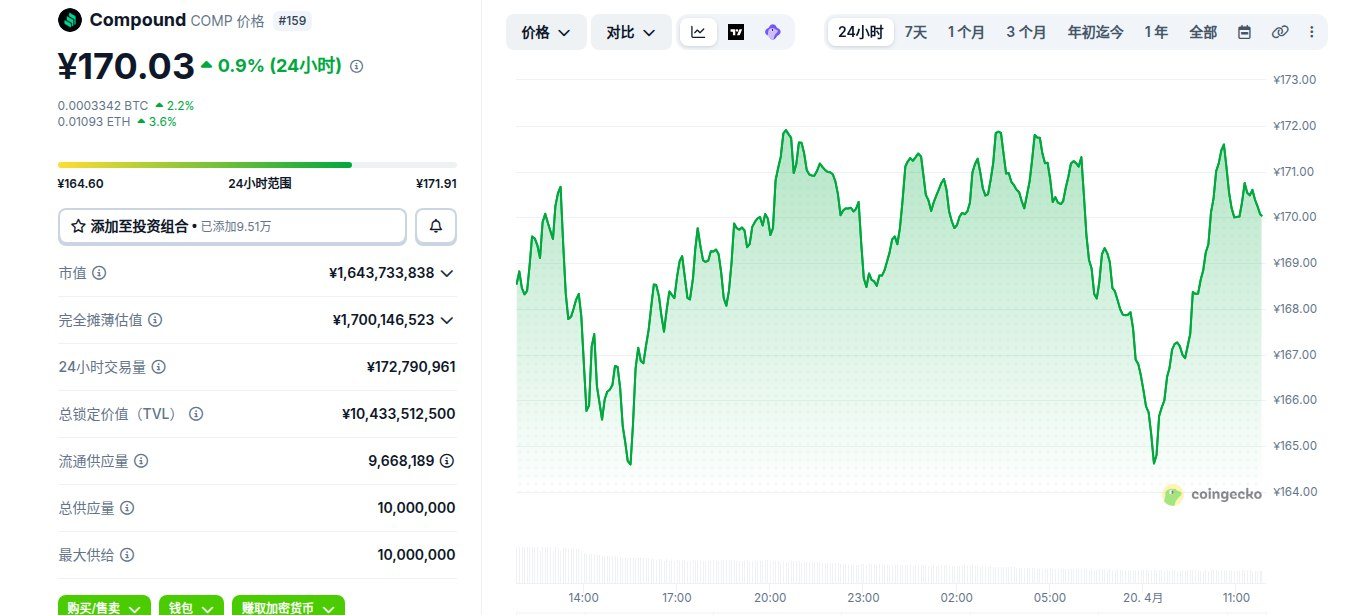Open the 价格 dropdown
This screenshot has height=615, width=1360.
tap(546, 32)
